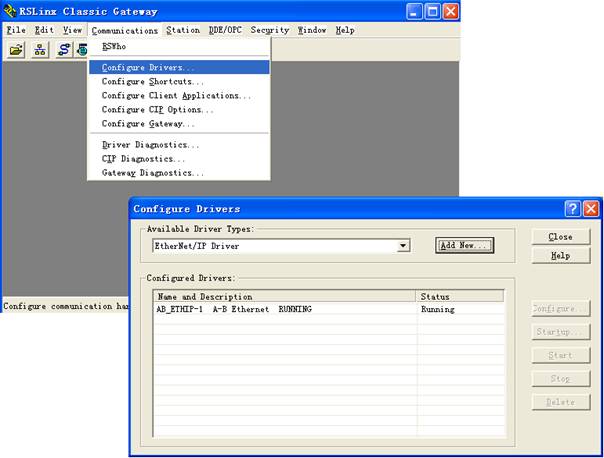
Task: Maximize the RSLinx Classic Gateway window
Action: (x=432, y=12)
